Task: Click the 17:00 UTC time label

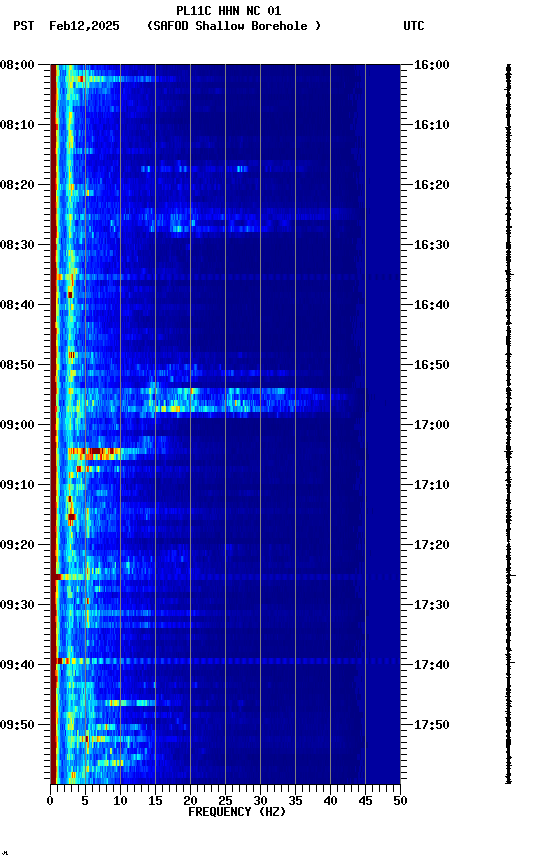Action: click(x=431, y=425)
